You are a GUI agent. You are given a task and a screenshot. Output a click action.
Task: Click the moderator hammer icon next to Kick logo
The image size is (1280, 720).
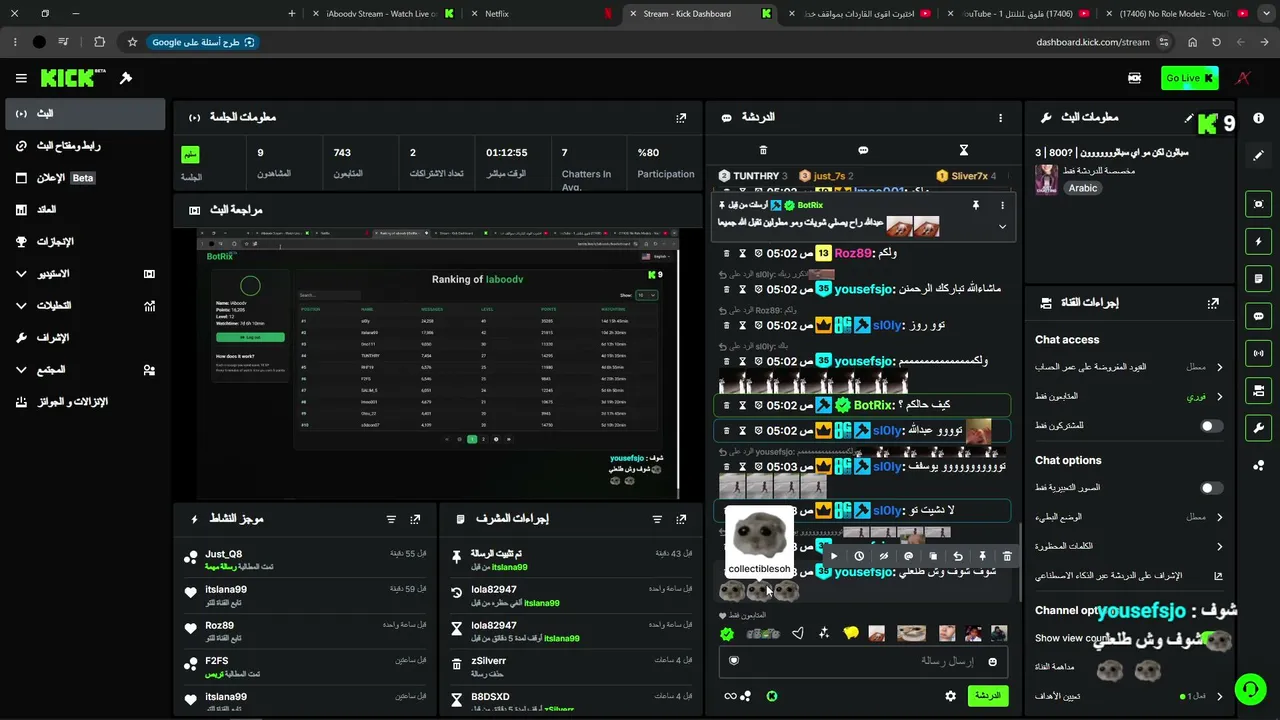[x=126, y=78]
